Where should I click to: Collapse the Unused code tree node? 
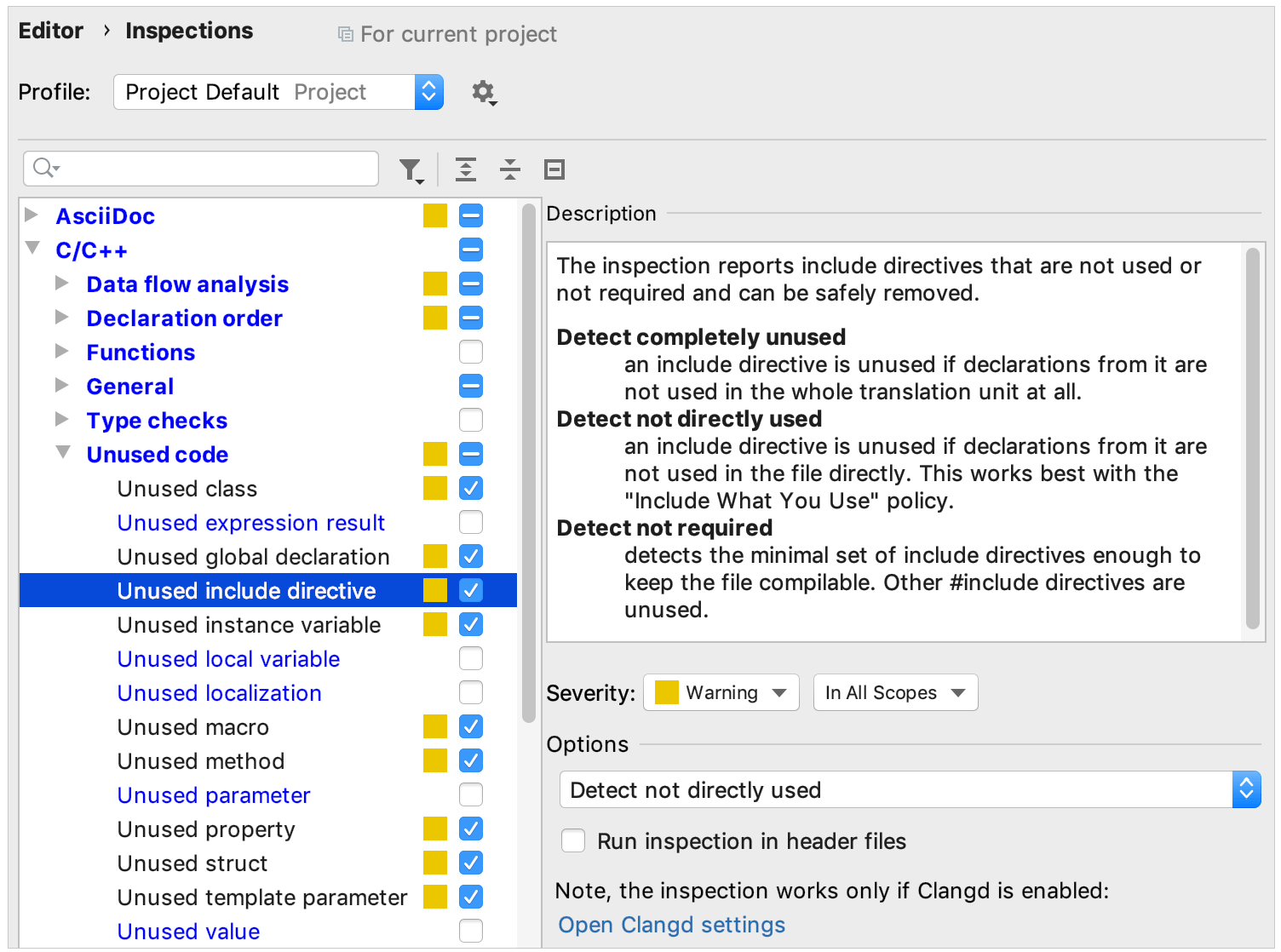[62, 452]
